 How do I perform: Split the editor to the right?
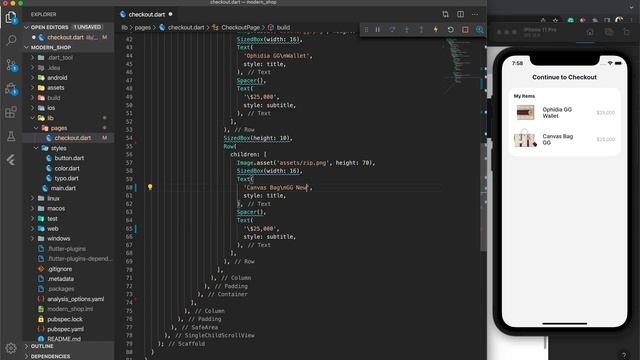[x=460, y=14]
